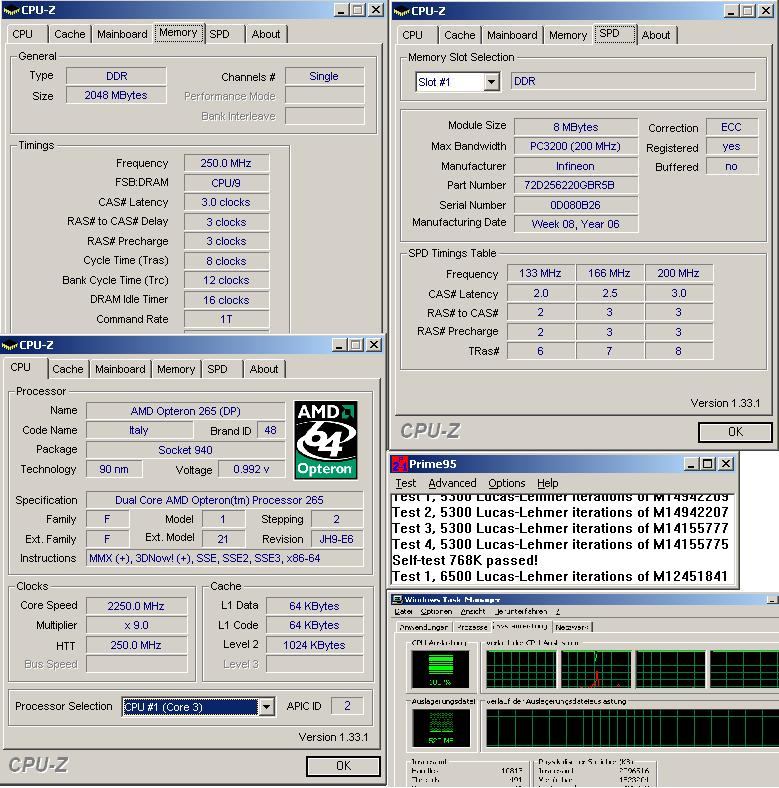
Task: Open Cache tab in the Opteron CPU window
Action: pos(68,369)
